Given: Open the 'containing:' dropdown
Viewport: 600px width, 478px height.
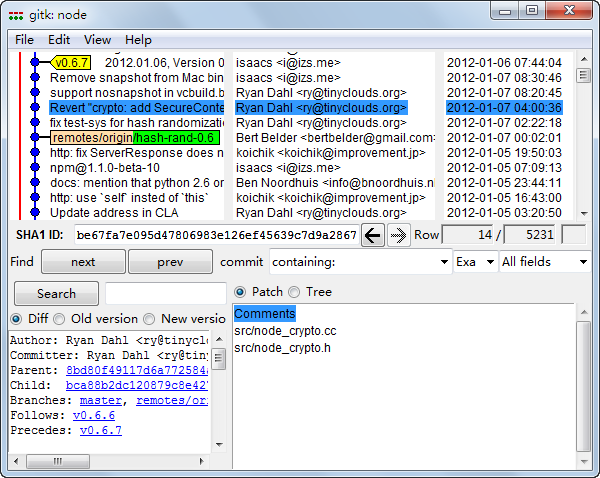Looking at the screenshot, I should point(444,262).
